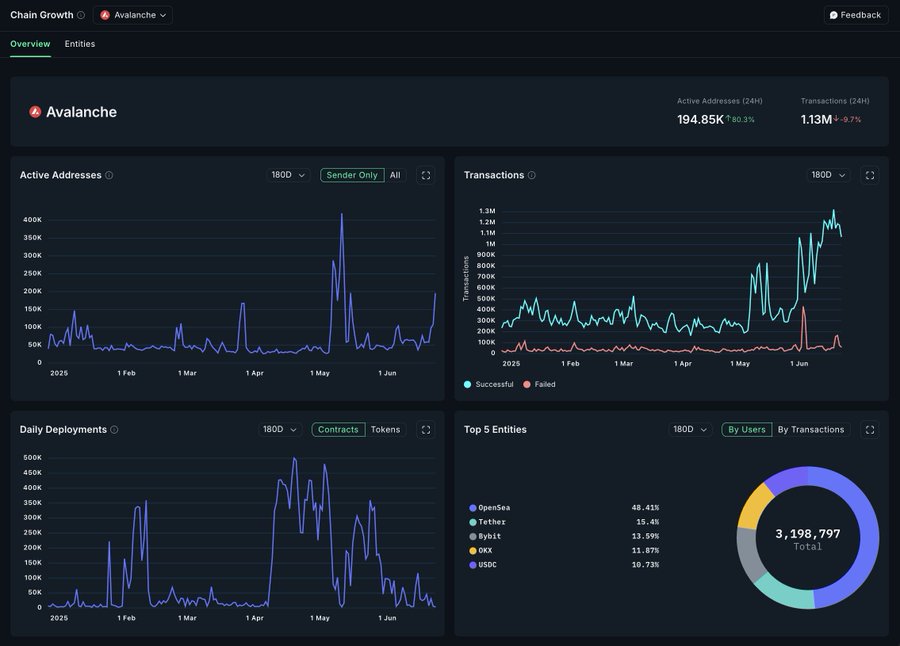Expand the Active Addresses chart to fullscreen

pyautogui.click(x=426, y=175)
